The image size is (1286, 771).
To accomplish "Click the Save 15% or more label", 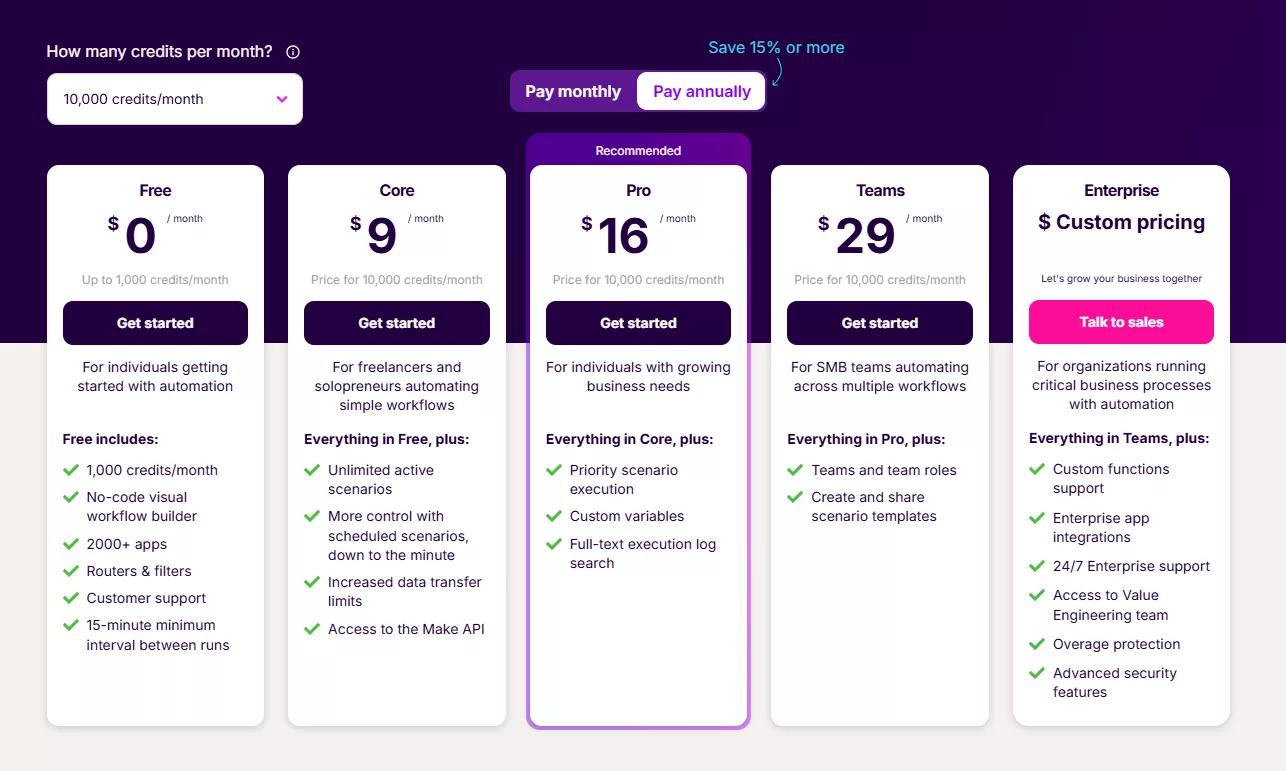I will (x=776, y=47).
